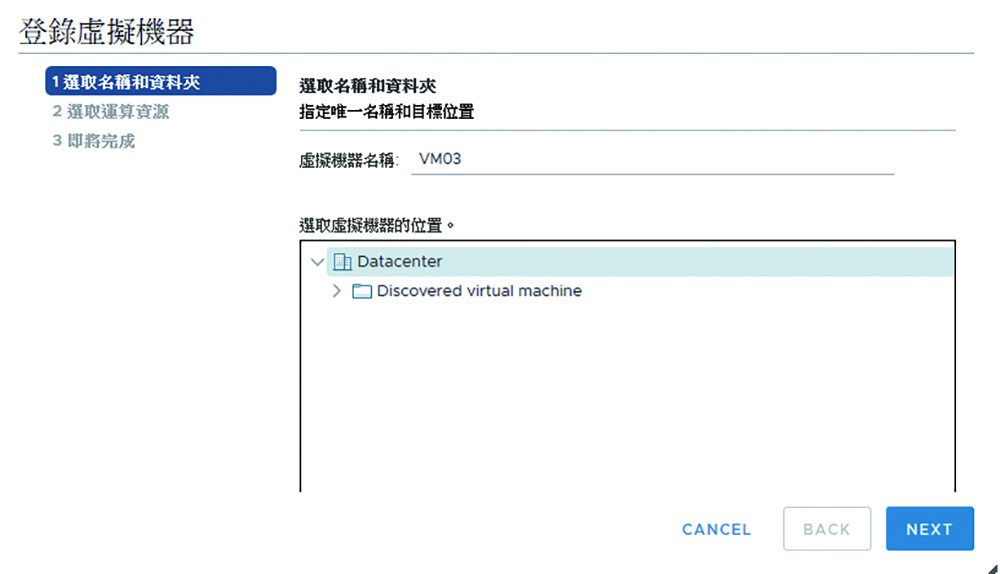Screen dimensions: 1000x574
Task: Click the 指定唯一名稱和目標位置 subtitle
Action: 386,112
